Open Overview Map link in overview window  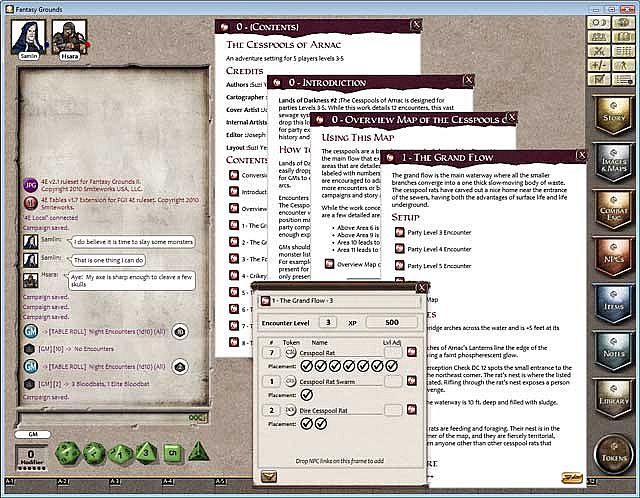coord(353,264)
